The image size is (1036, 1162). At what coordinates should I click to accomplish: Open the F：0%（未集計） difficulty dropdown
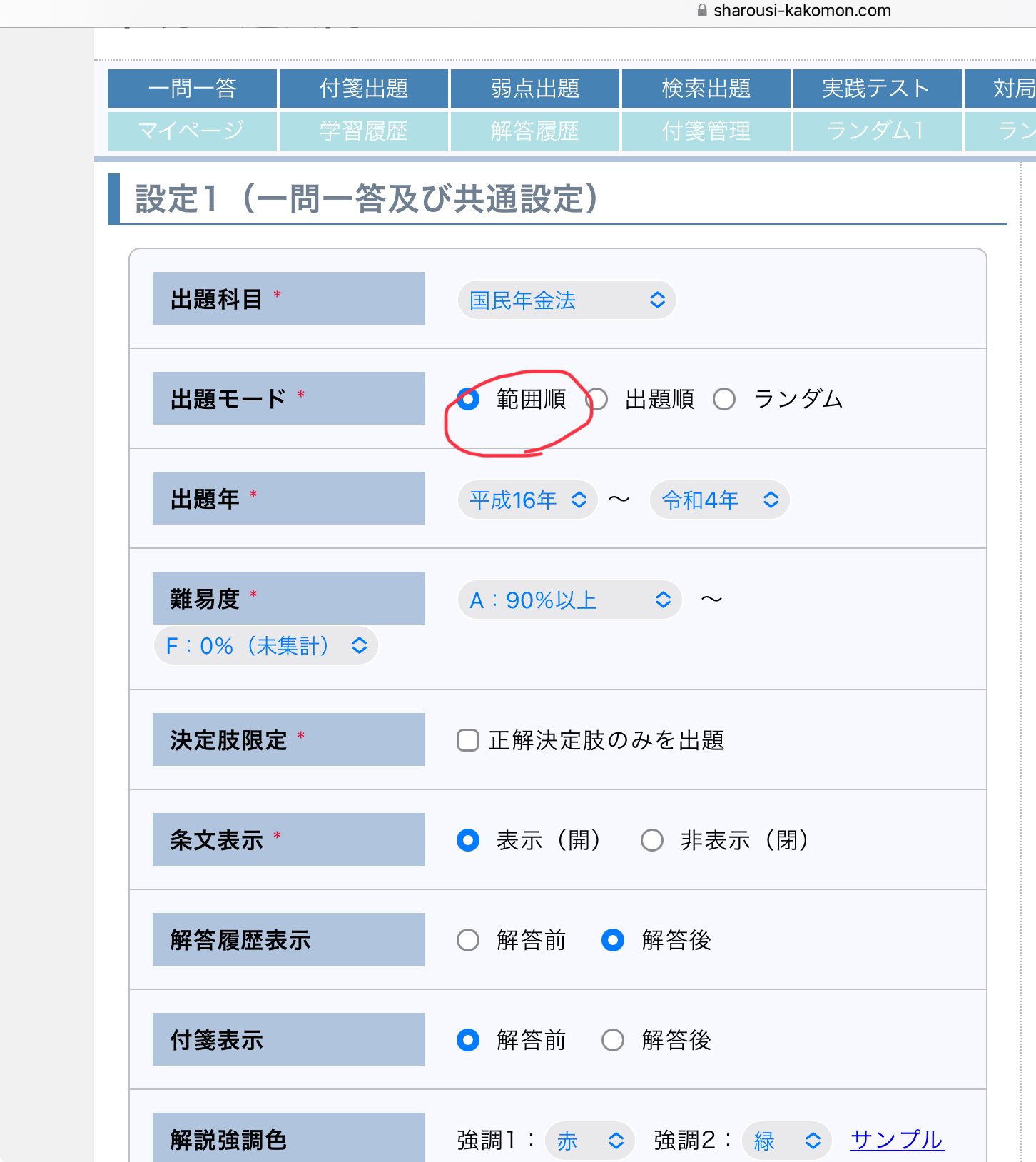tap(266, 645)
